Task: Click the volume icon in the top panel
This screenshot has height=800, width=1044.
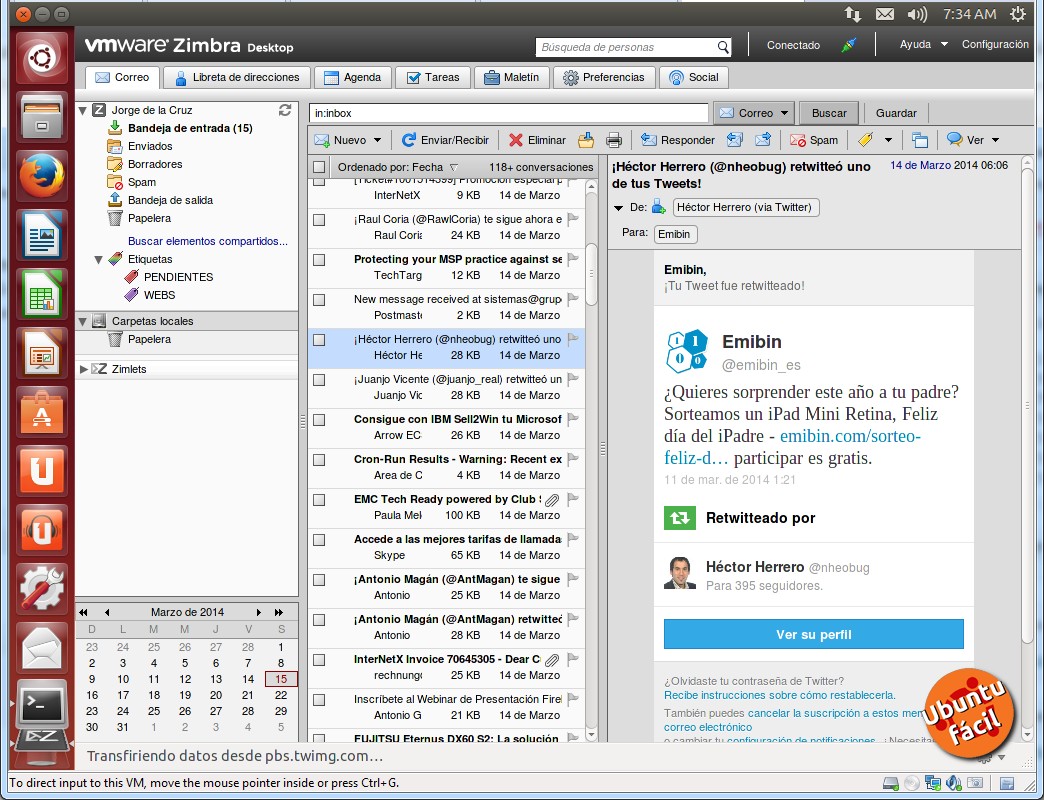Action: (x=917, y=14)
